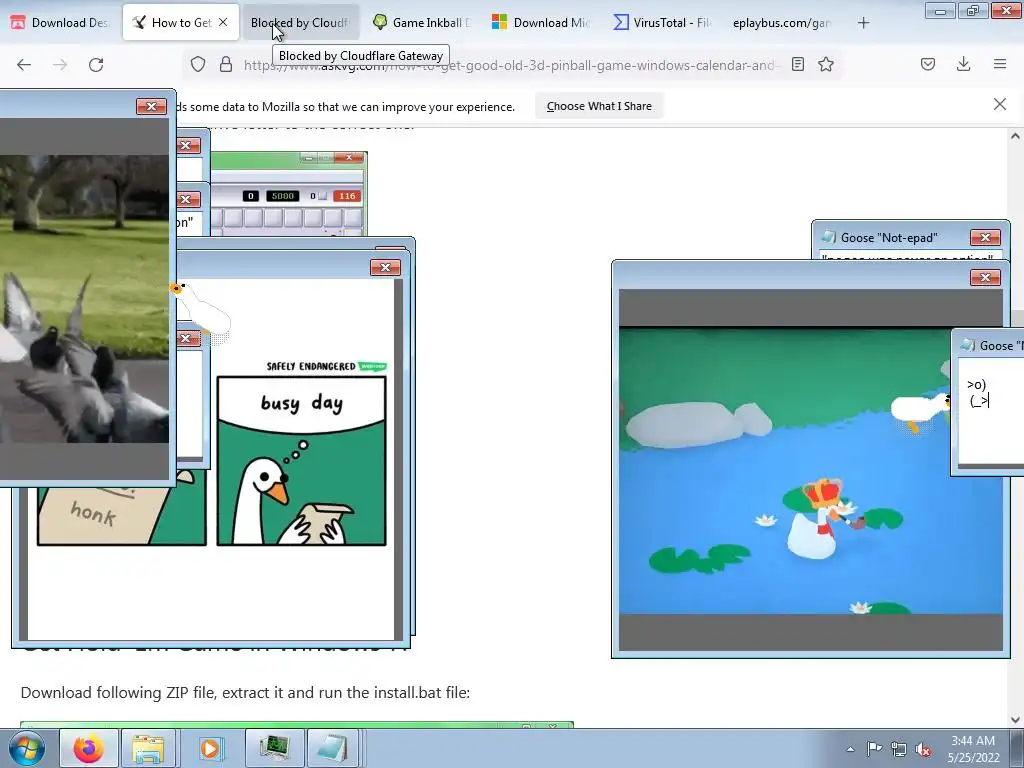The image size is (1024, 768).
Task: Click in the Goose notepad text area
Action: tap(991, 411)
